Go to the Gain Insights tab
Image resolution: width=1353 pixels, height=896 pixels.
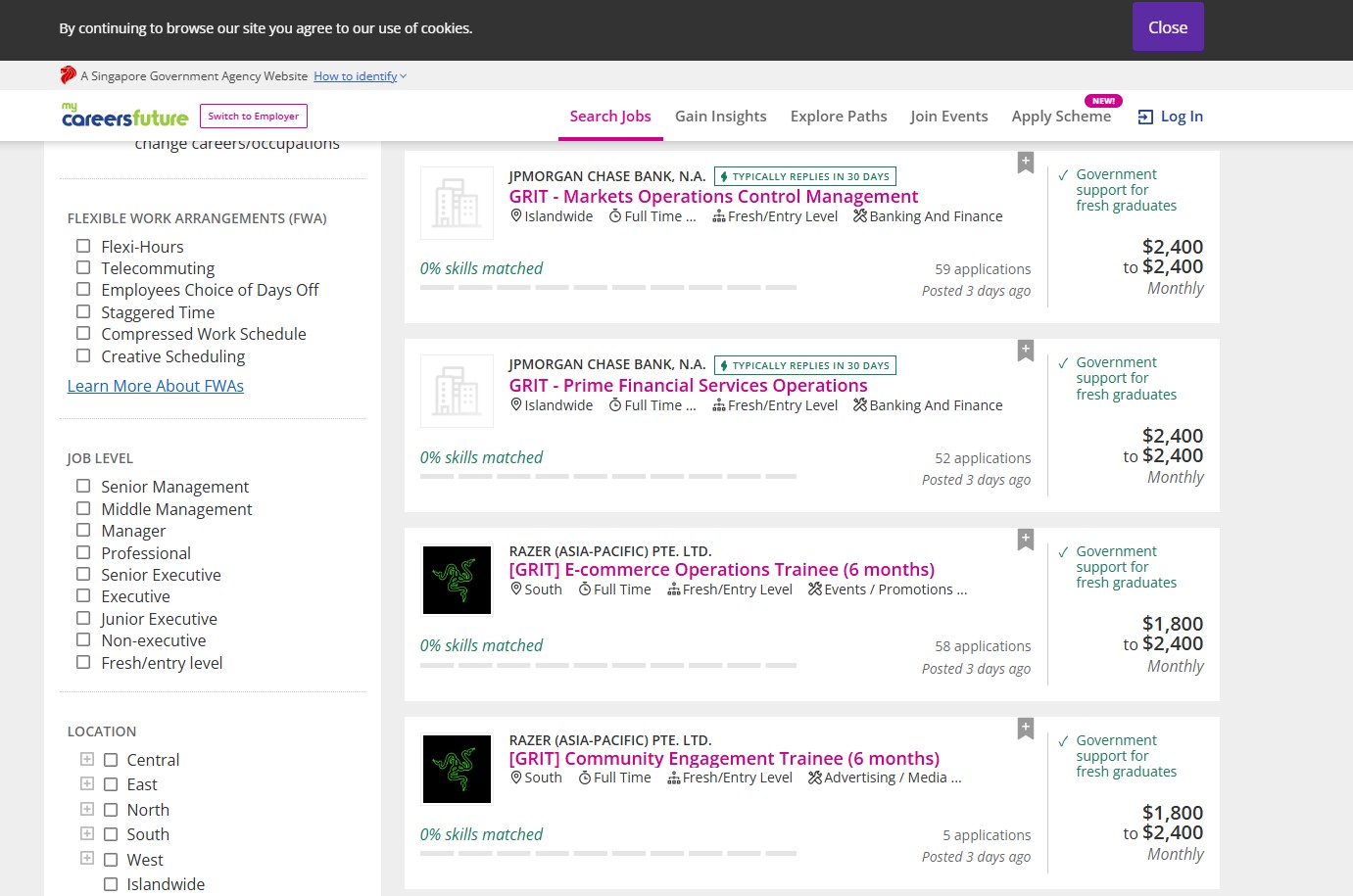[720, 117]
